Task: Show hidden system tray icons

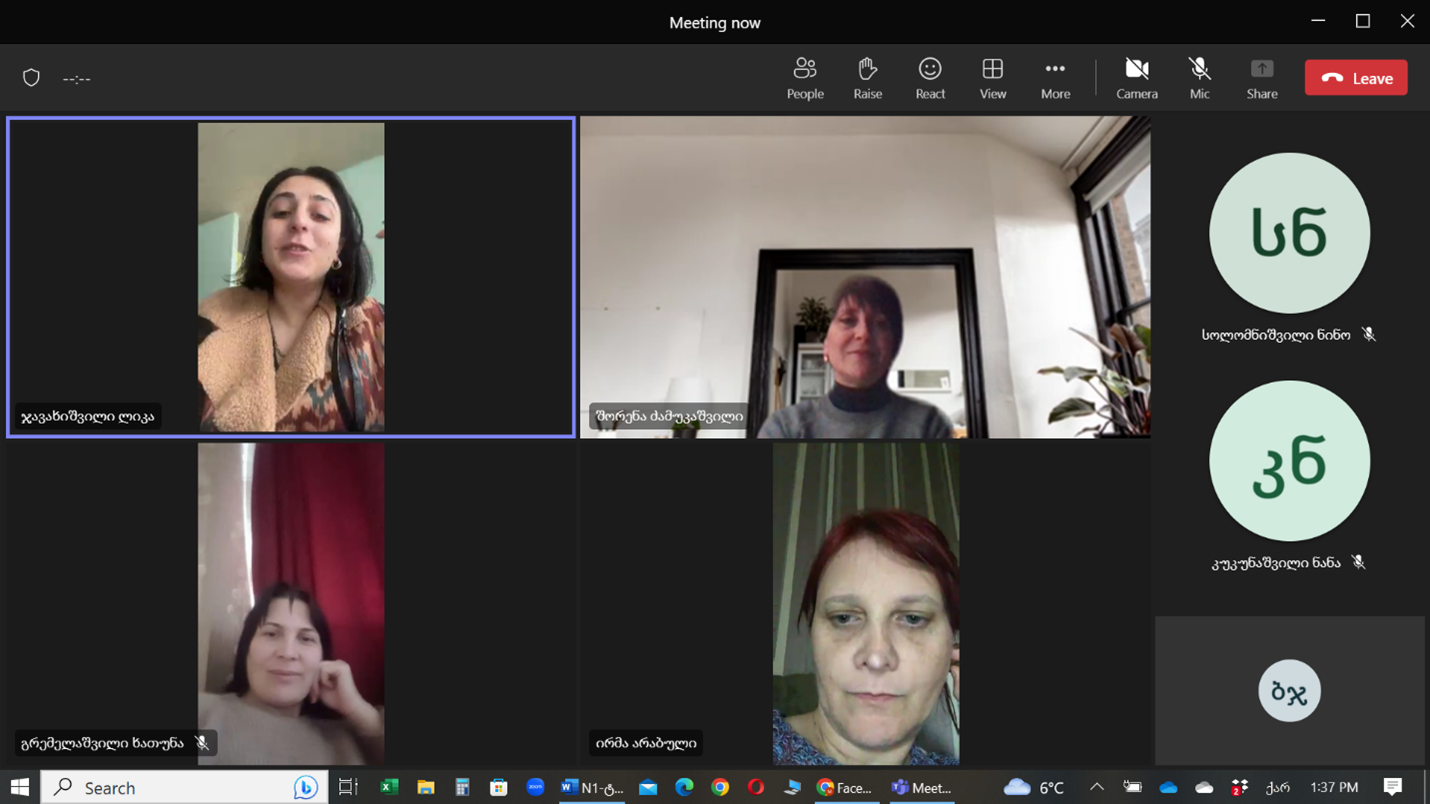Action: coord(1096,788)
